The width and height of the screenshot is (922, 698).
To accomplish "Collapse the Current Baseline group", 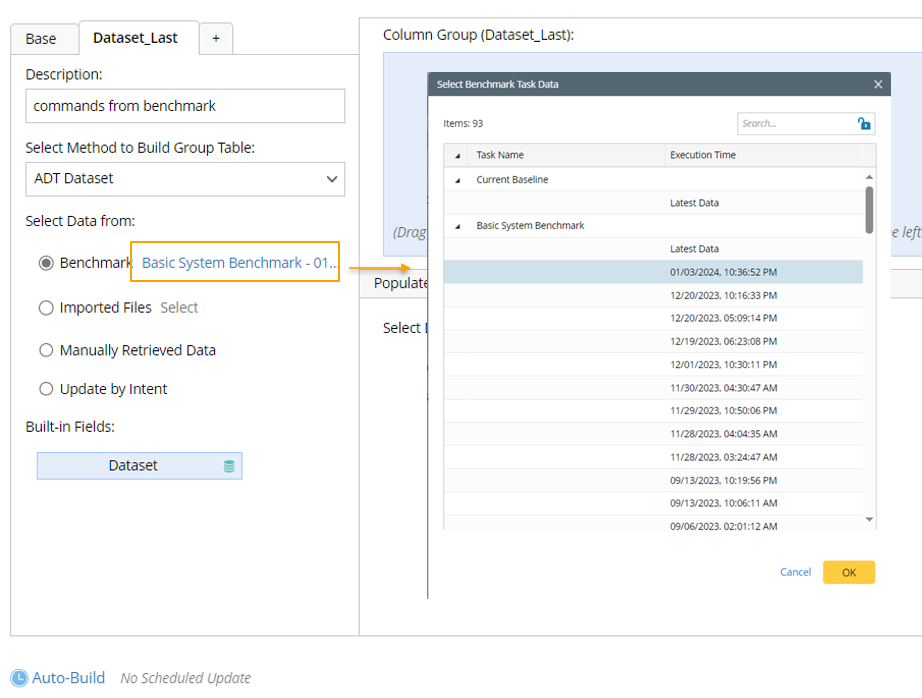I will [x=458, y=180].
